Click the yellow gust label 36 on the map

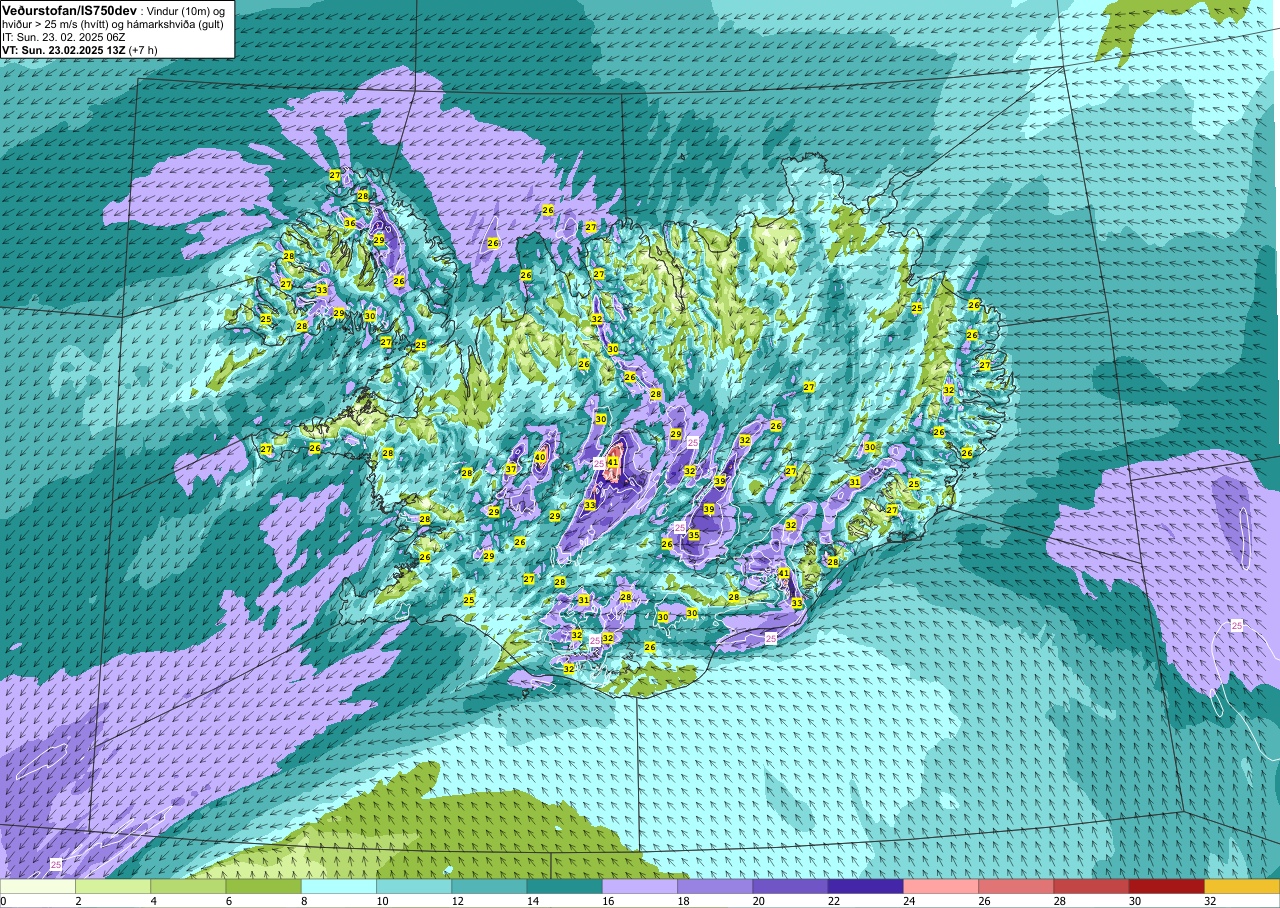pos(350,223)
